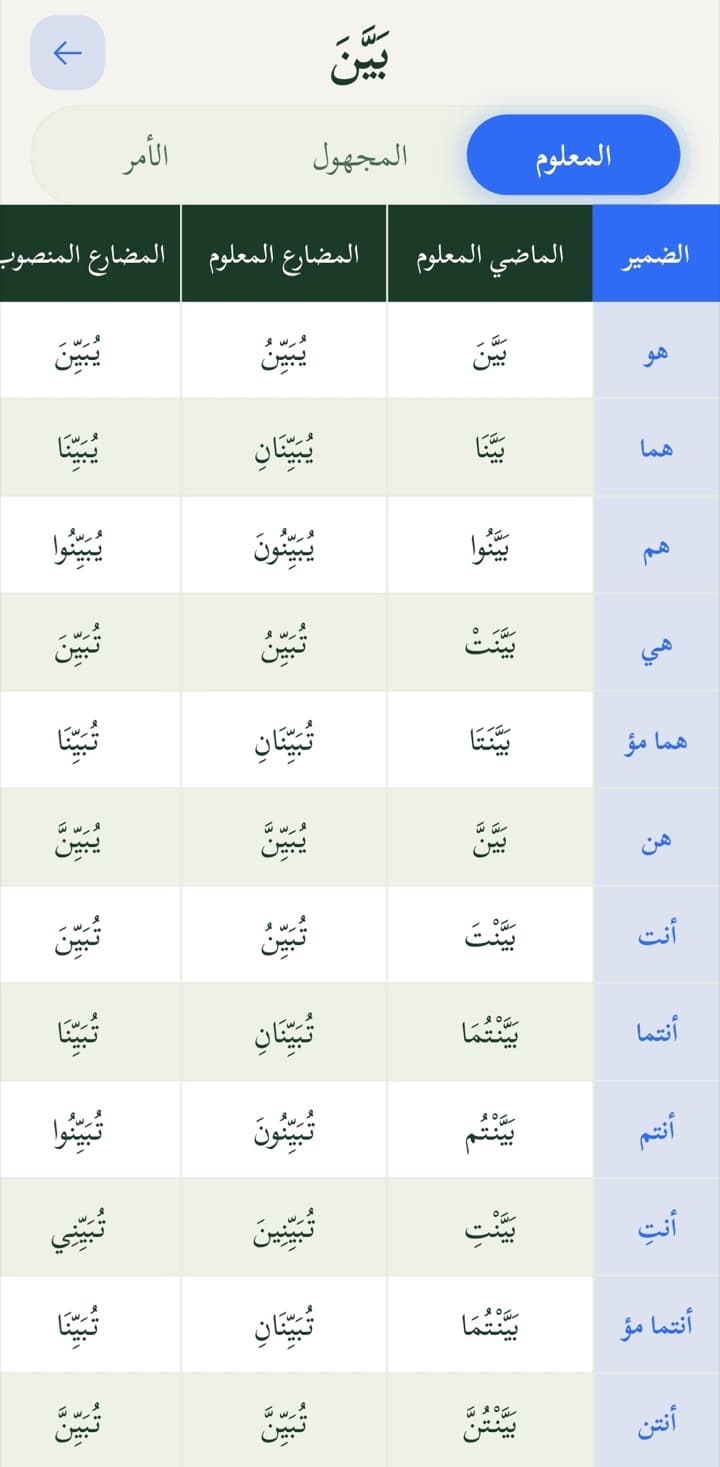
Task: Select the المضارع المعلوم column header
Action: pyautogui.click(x=284, y=253)
